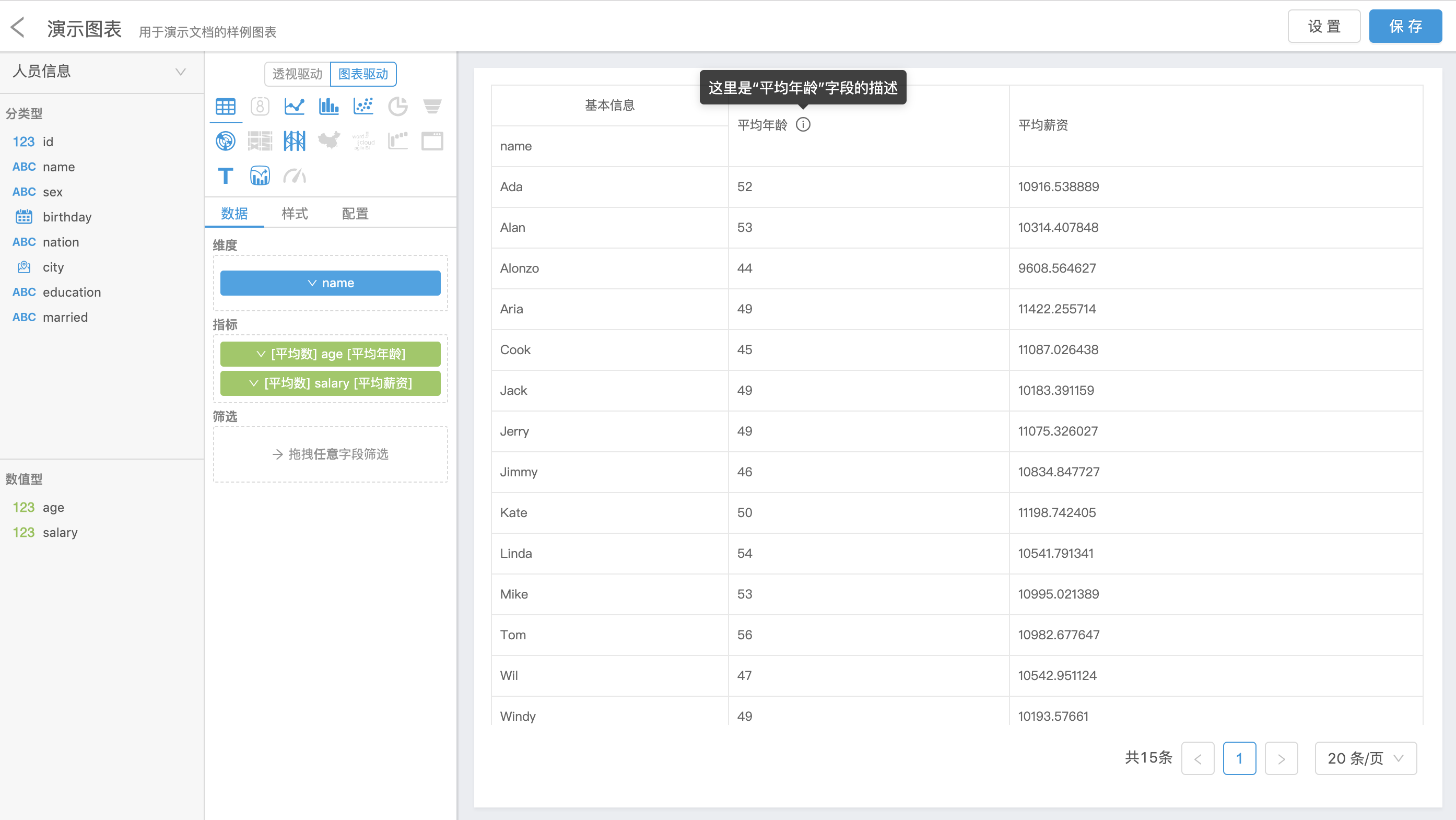Screen dimensions: 1456x820
Task: Open the 配置 tab
Action: tap(355, 214)
